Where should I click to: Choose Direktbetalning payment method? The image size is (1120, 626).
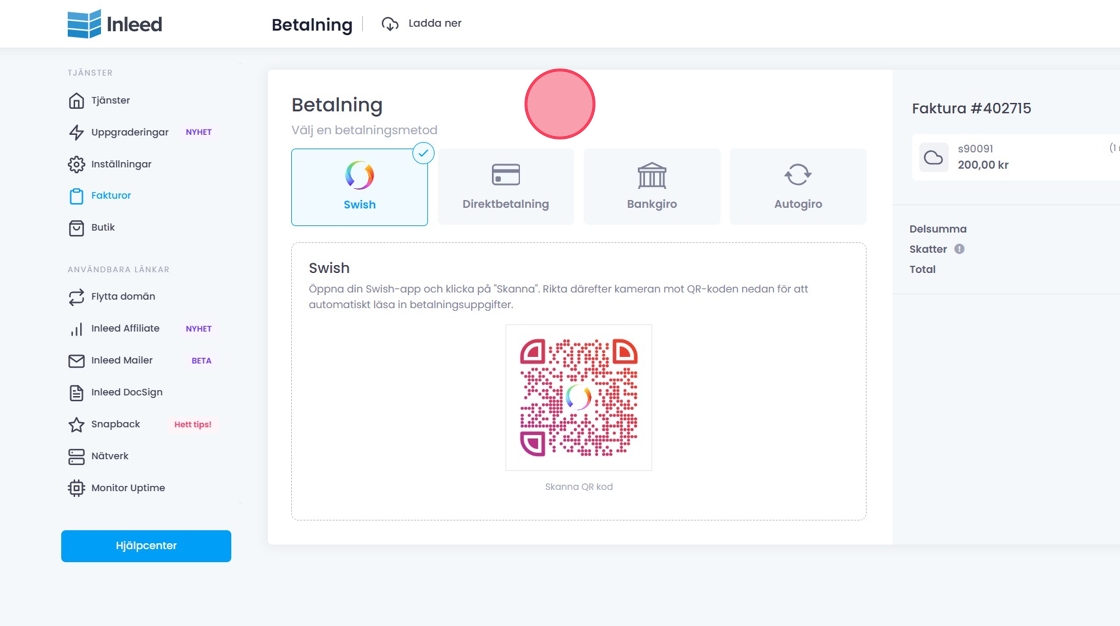[x=506, y=187]
